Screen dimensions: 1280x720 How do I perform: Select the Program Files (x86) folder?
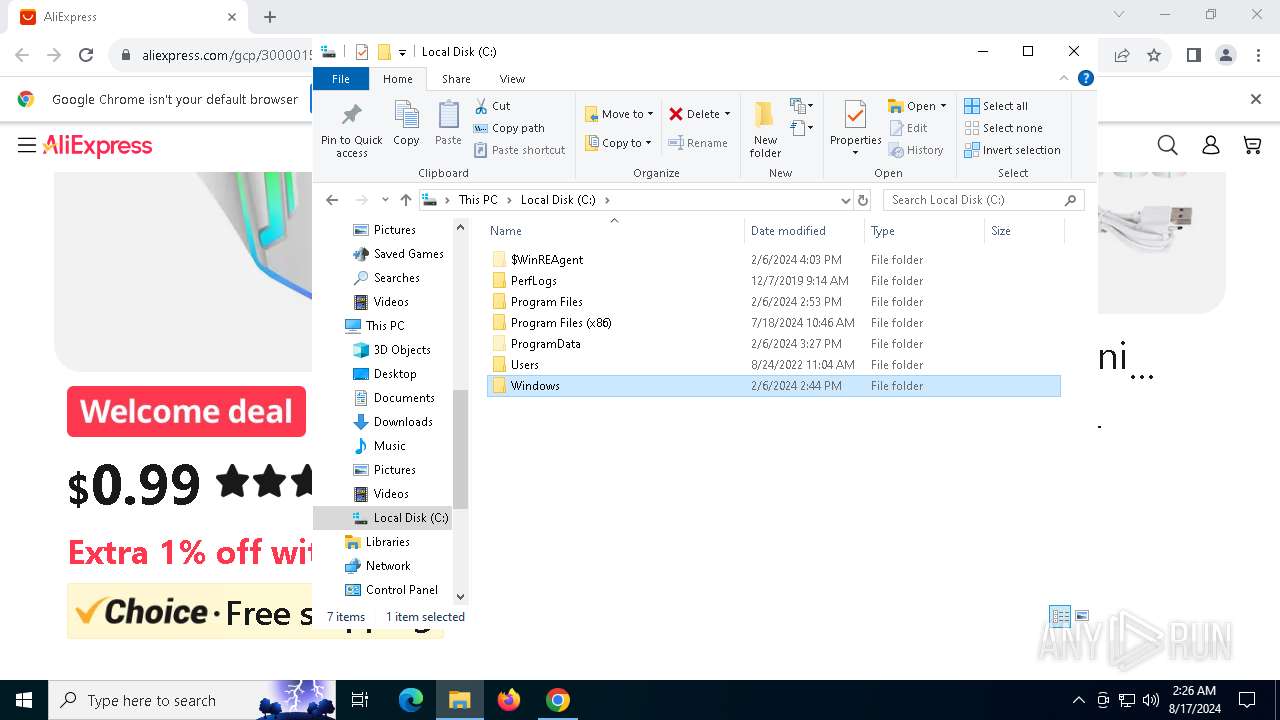(774, 323)
